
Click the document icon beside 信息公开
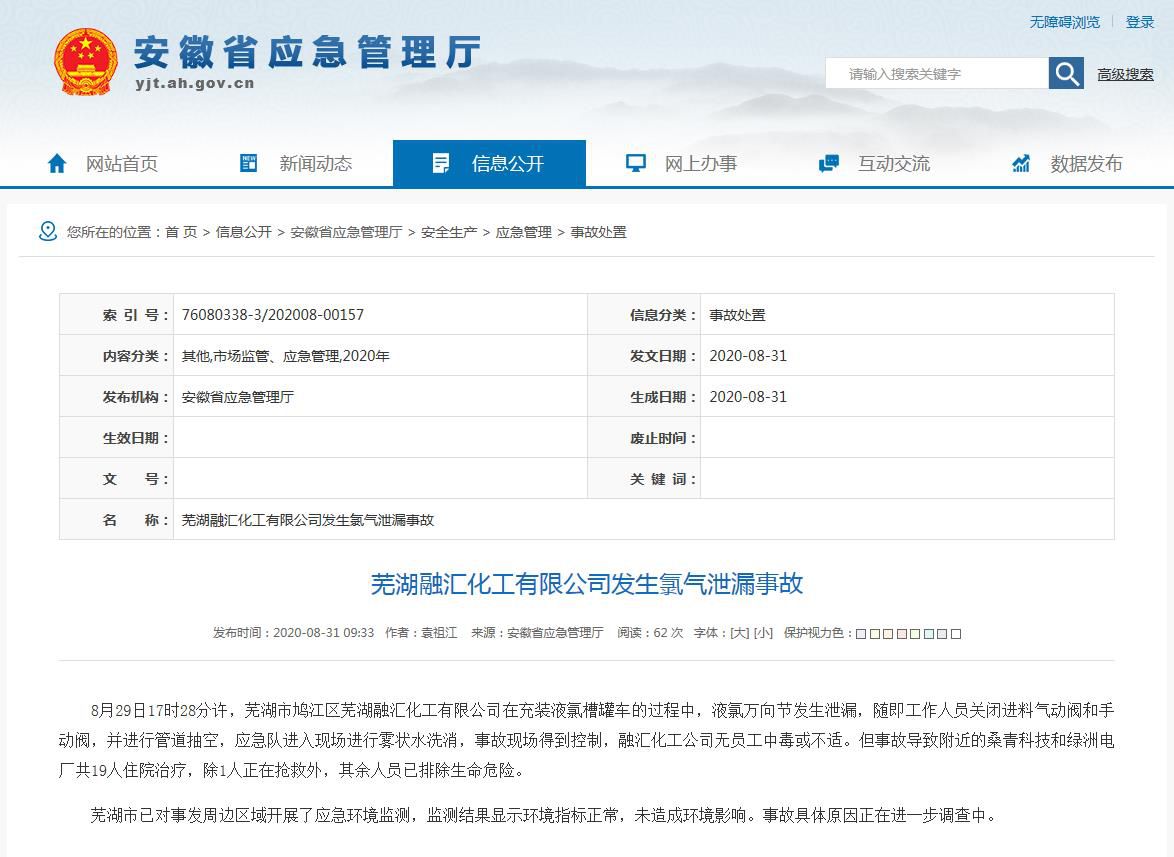click(441, 163)
